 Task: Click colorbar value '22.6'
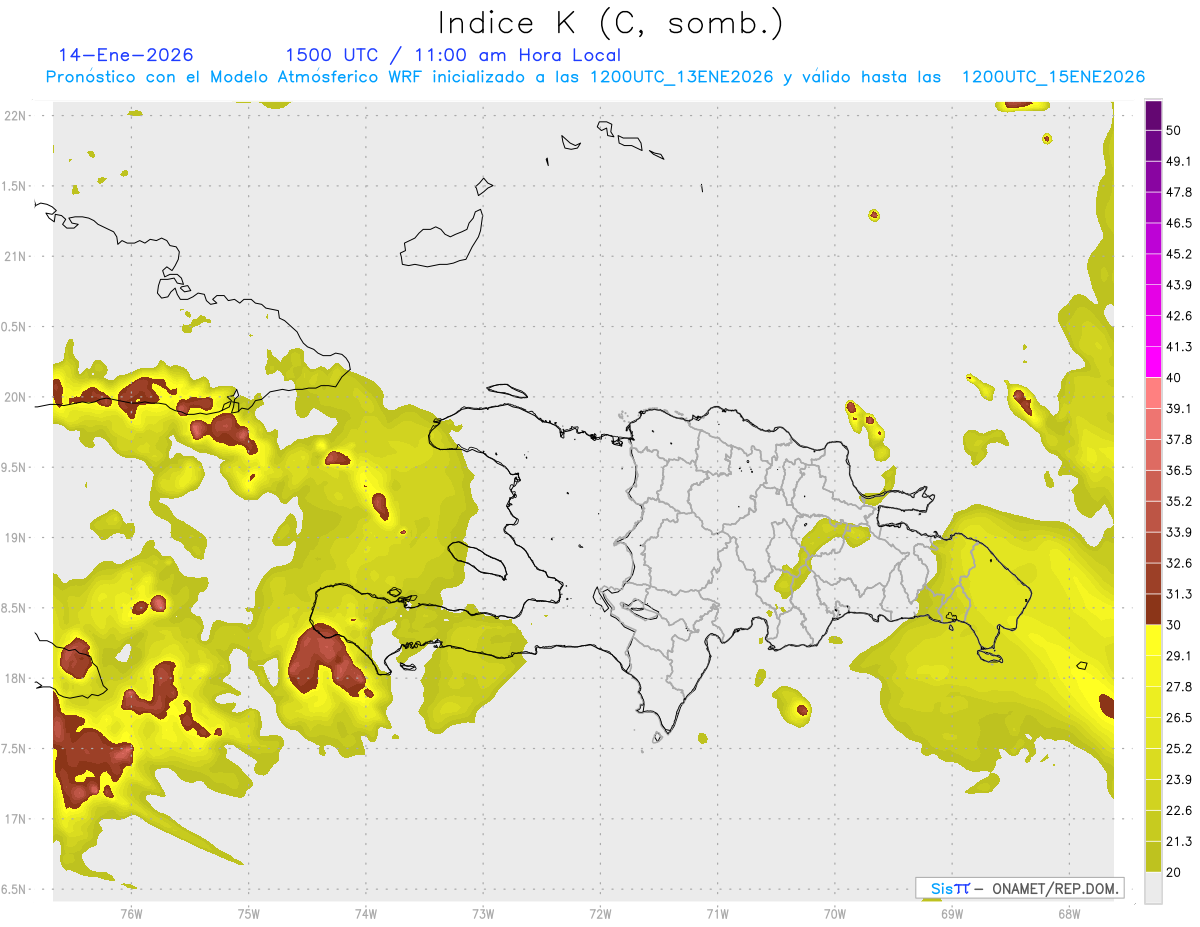coord(1179,811)
